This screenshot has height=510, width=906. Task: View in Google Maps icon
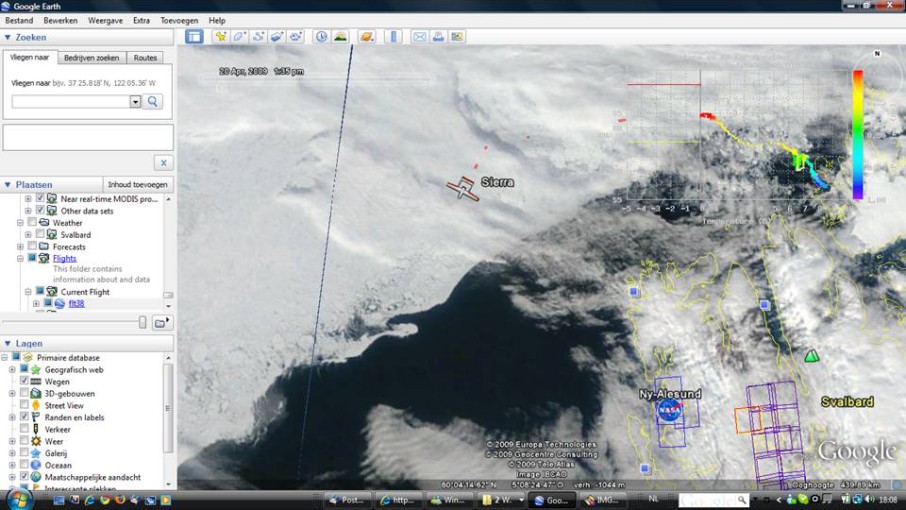(457, 36)
